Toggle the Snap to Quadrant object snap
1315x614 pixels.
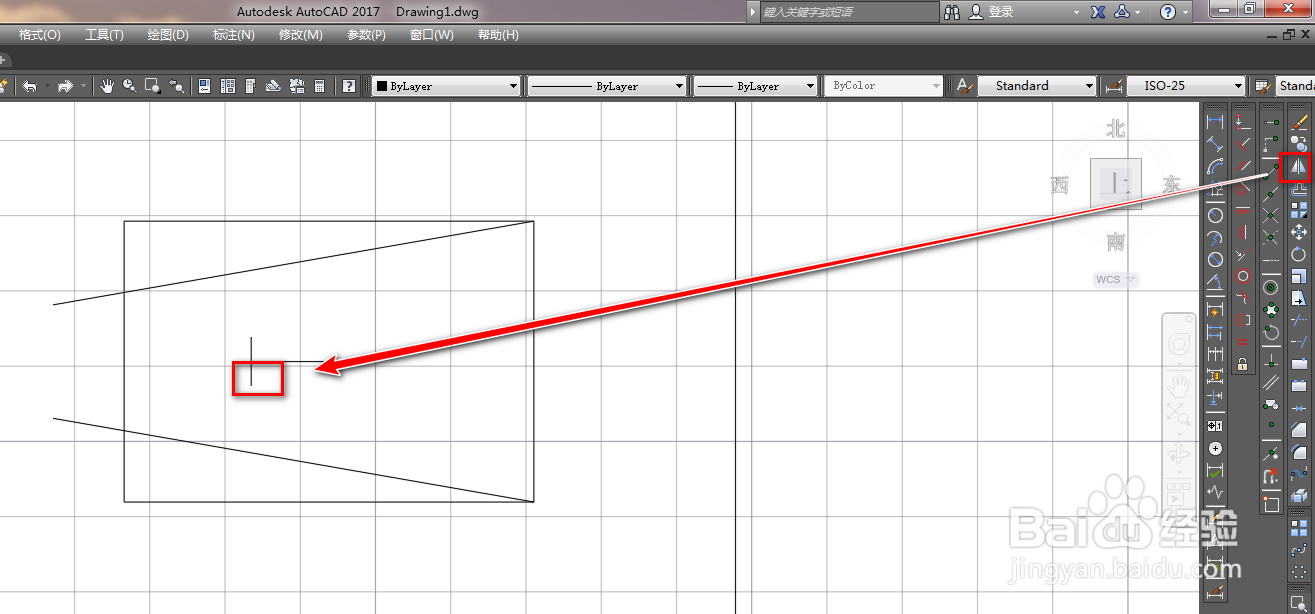coord(1271,308)
